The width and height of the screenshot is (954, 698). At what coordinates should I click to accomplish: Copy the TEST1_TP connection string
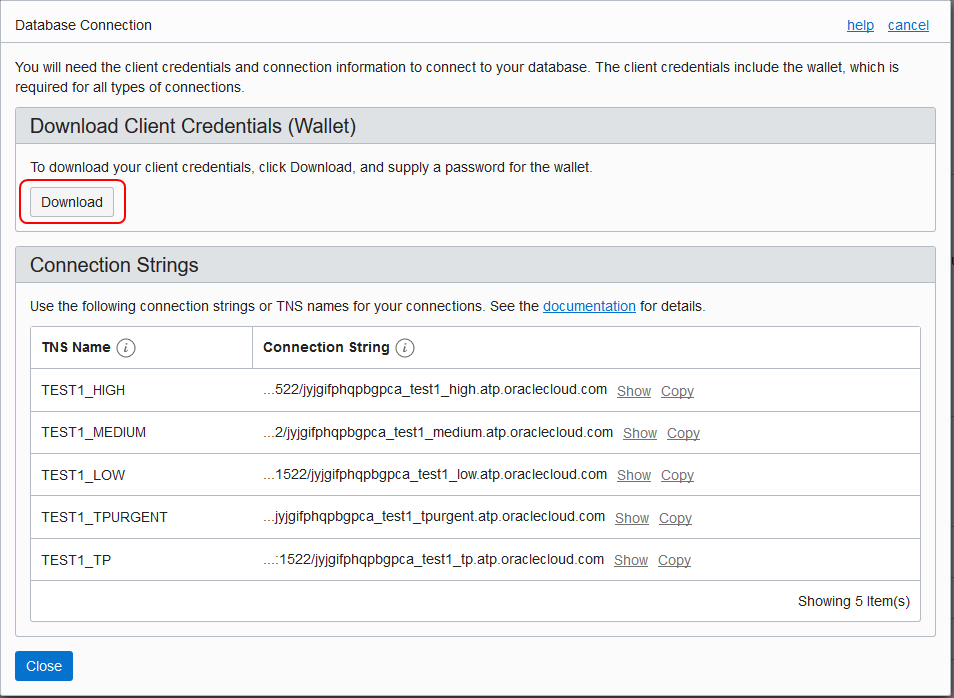[x=674, y=560]
